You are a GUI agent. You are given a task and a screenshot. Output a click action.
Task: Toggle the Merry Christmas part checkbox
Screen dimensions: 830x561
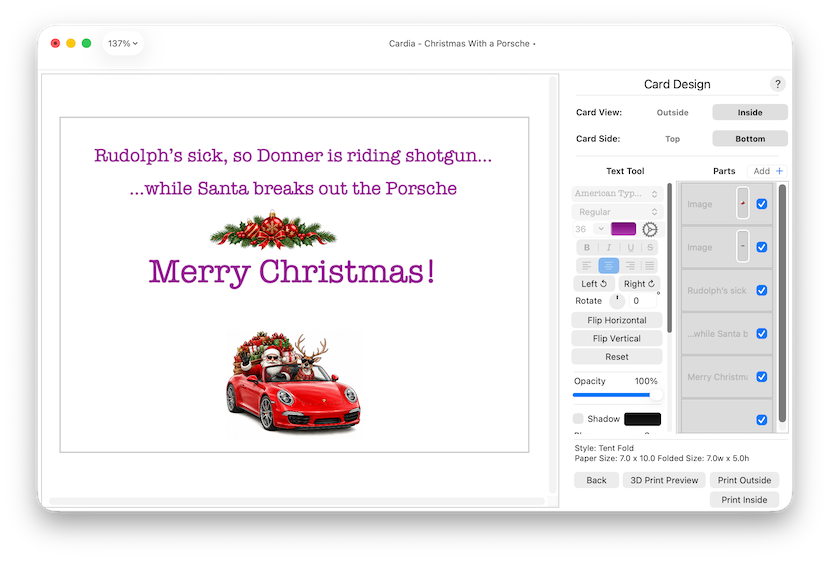point(762,377)
